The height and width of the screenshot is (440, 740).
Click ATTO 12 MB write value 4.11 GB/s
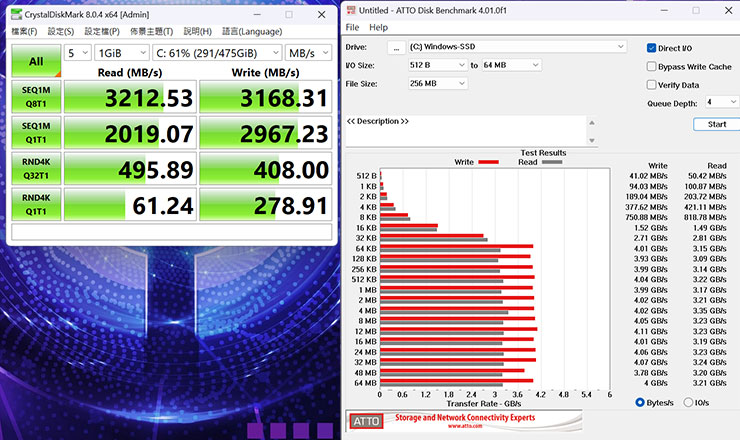coord(651,331)
